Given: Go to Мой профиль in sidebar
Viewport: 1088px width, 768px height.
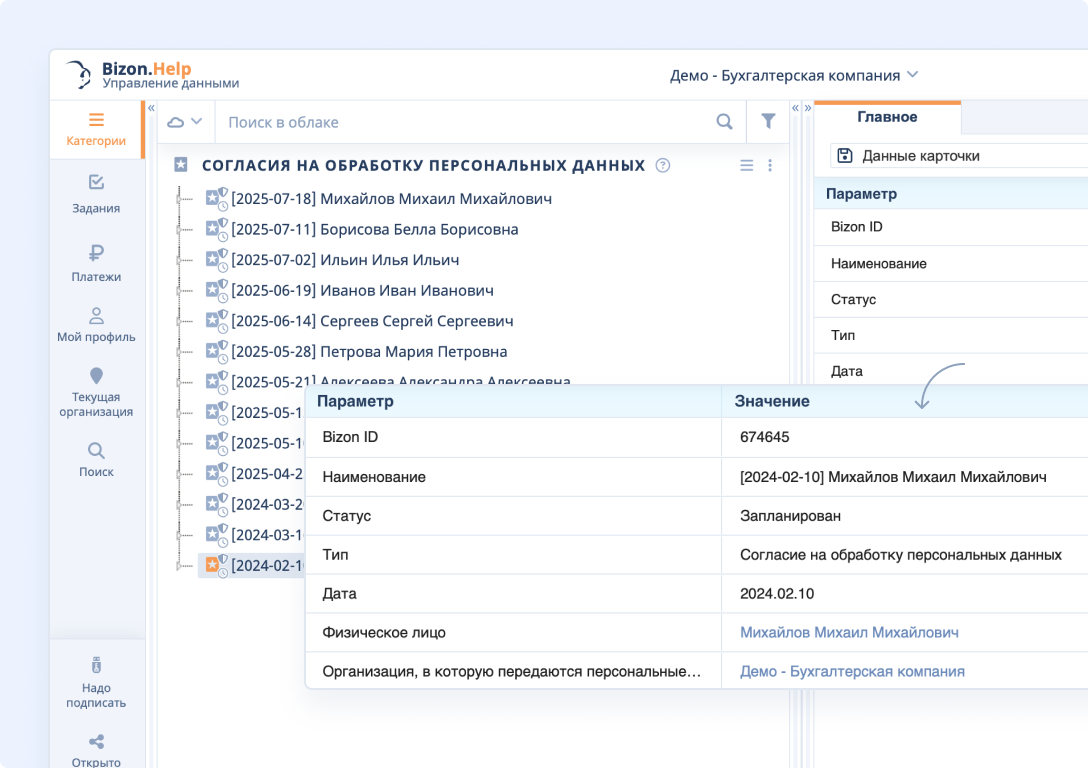Looking at the screenshot, I should click(x=96, y=325).
